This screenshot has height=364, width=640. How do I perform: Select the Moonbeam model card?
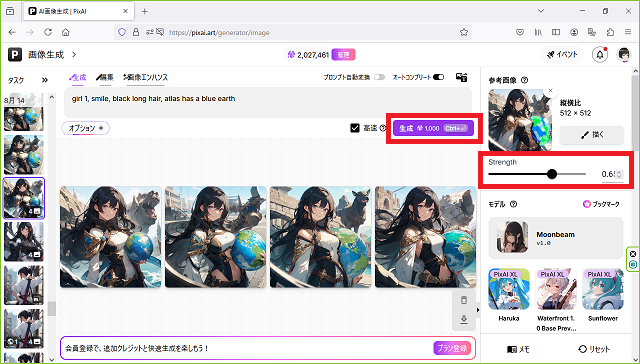tap(556, 238)
